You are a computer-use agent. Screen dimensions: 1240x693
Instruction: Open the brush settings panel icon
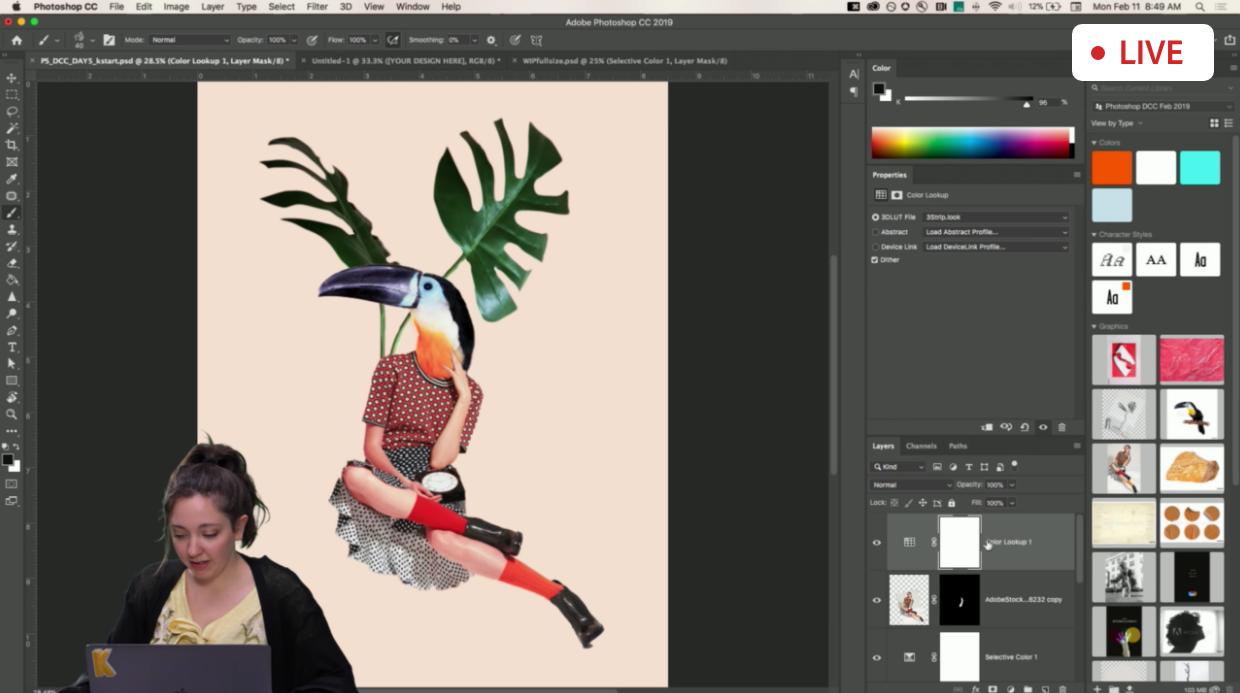pos(109,40)
